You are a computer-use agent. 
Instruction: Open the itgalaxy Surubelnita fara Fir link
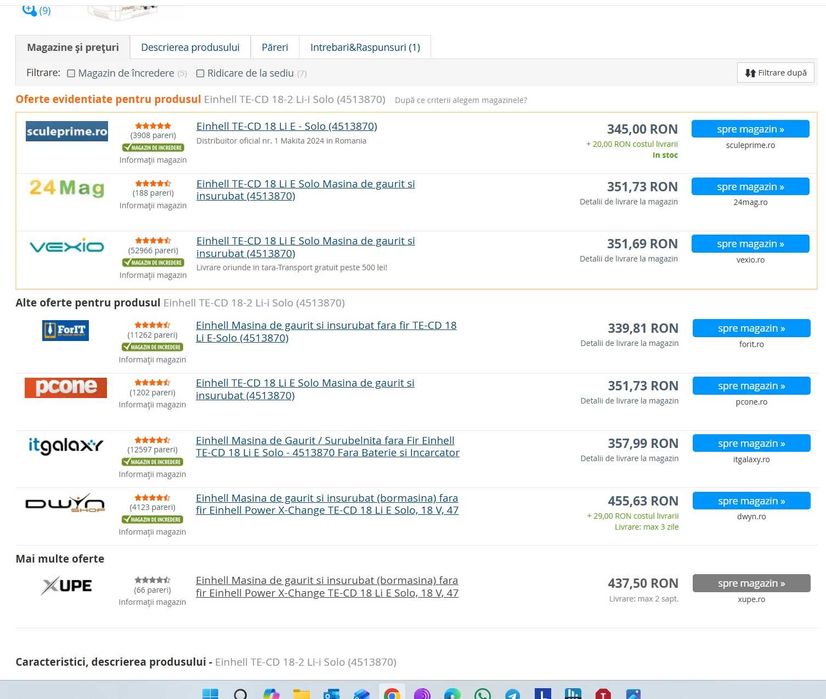(328, 446)
